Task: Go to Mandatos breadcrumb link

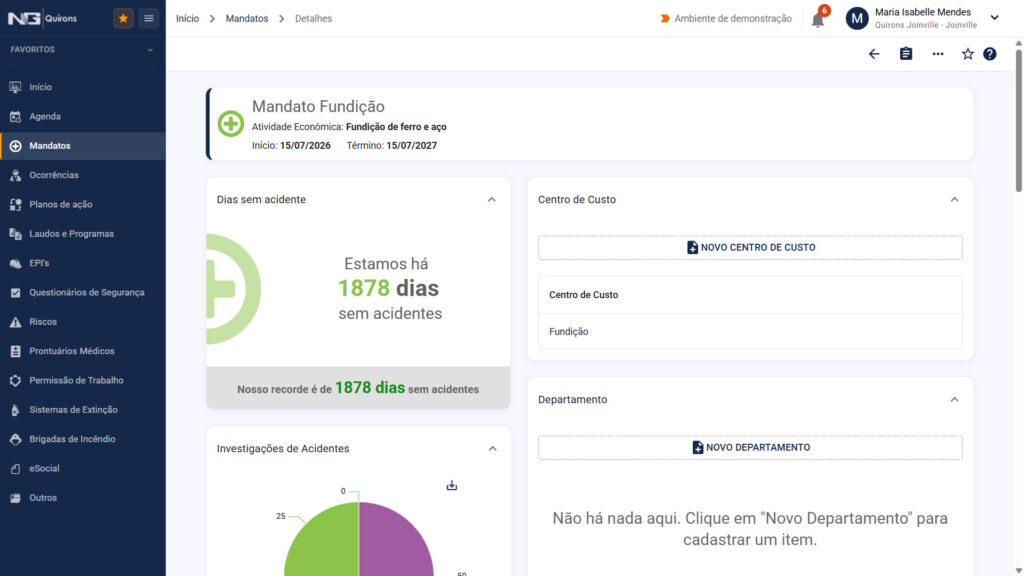Action: (x=247, y=18)
